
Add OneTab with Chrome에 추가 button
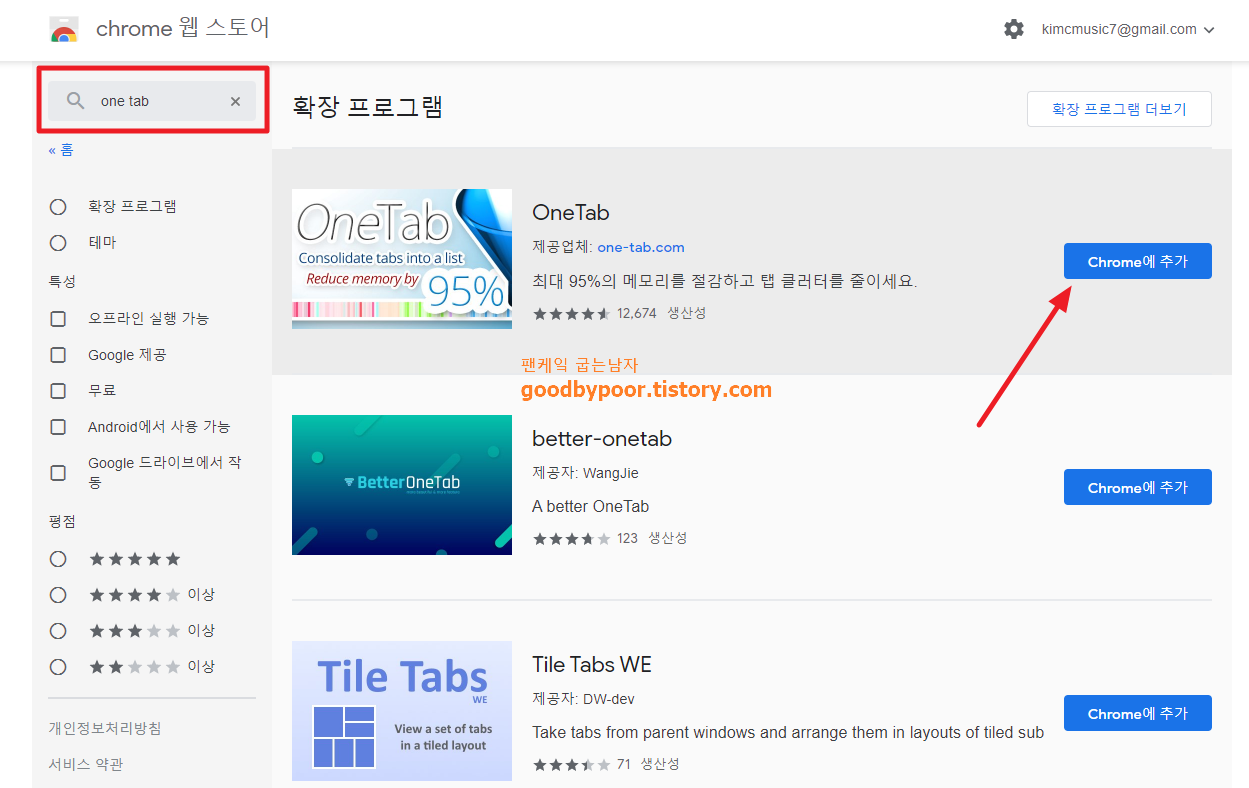[1138, 261]
